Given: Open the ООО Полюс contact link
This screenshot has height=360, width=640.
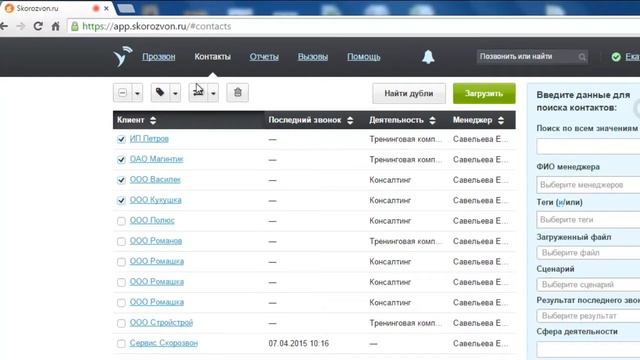Looking at the screenshot, I should point(152,220).
